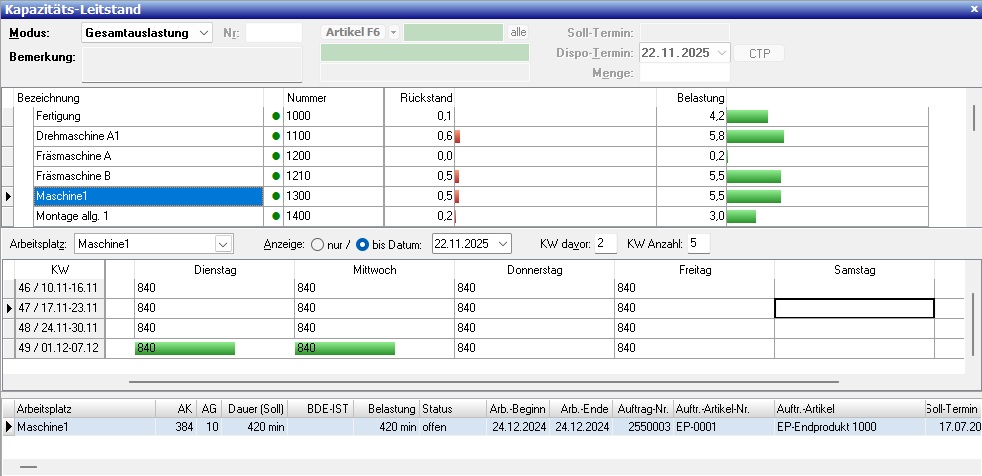Click the green status dot for Fräsmaschine B
Screen dimensions: 982x476
tap(276, 176)
